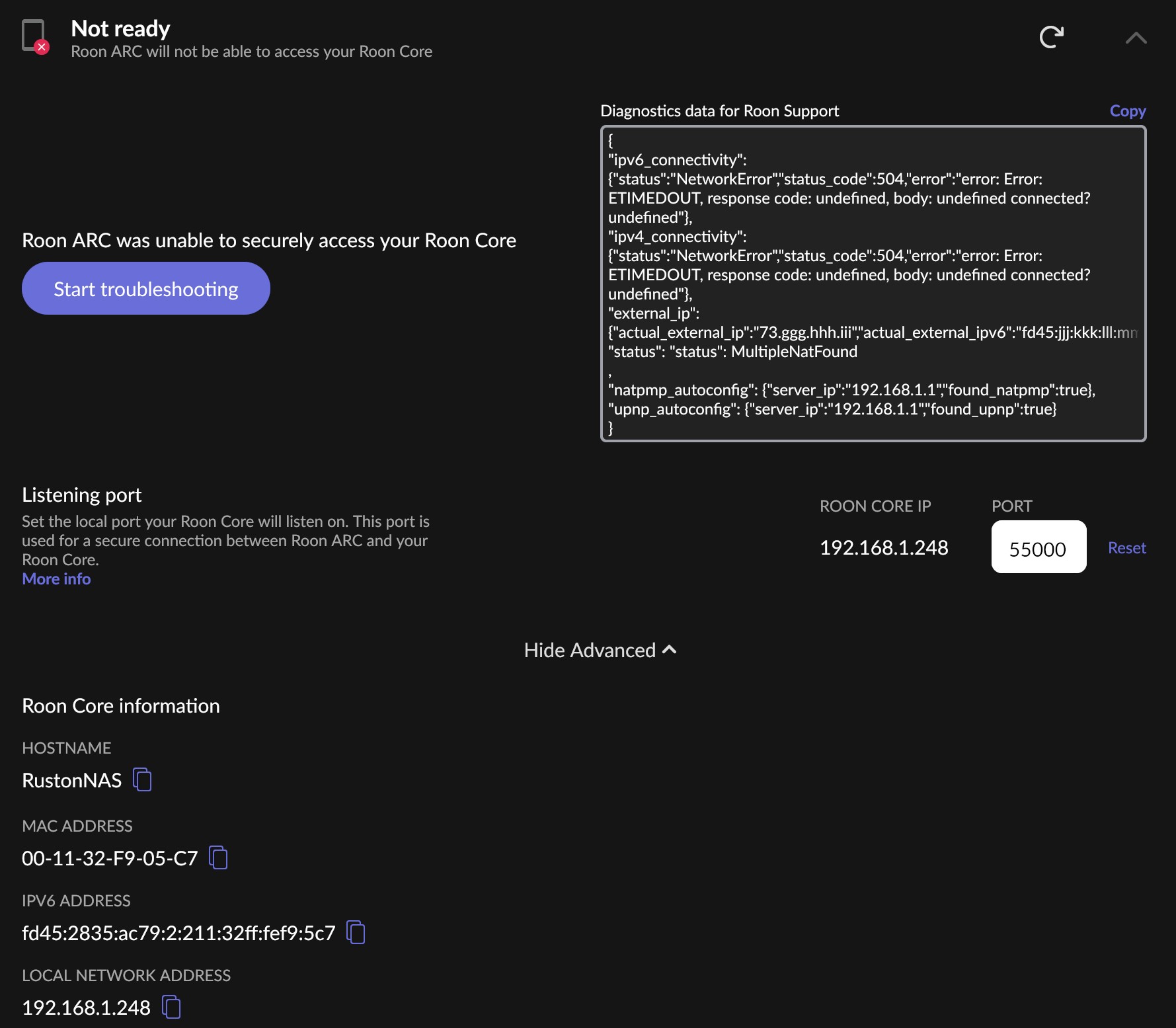The width and height of the screenshot is (1176, 1028).
Task: Click the Listening port heading
Action: click(x=82, y=494)
